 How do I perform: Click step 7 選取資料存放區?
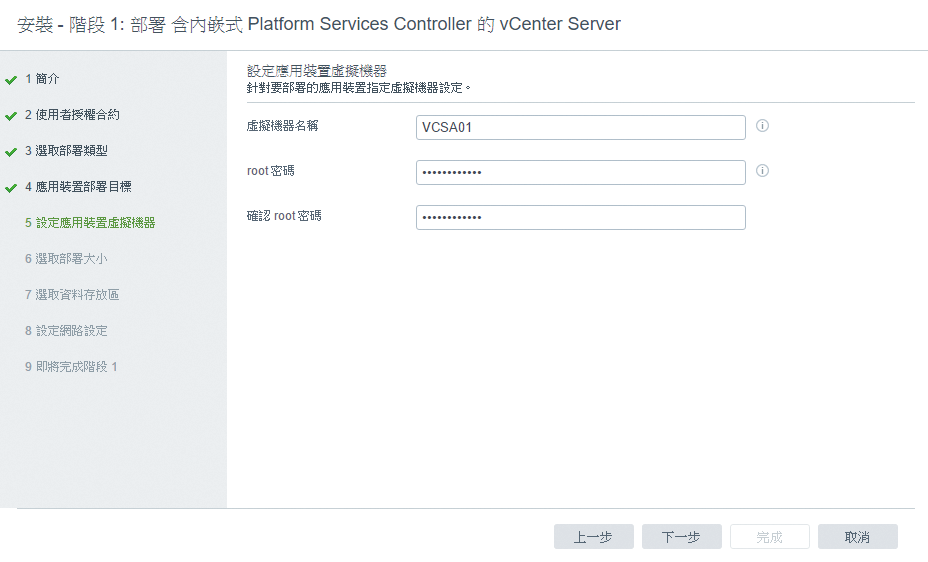pos(72,295)
